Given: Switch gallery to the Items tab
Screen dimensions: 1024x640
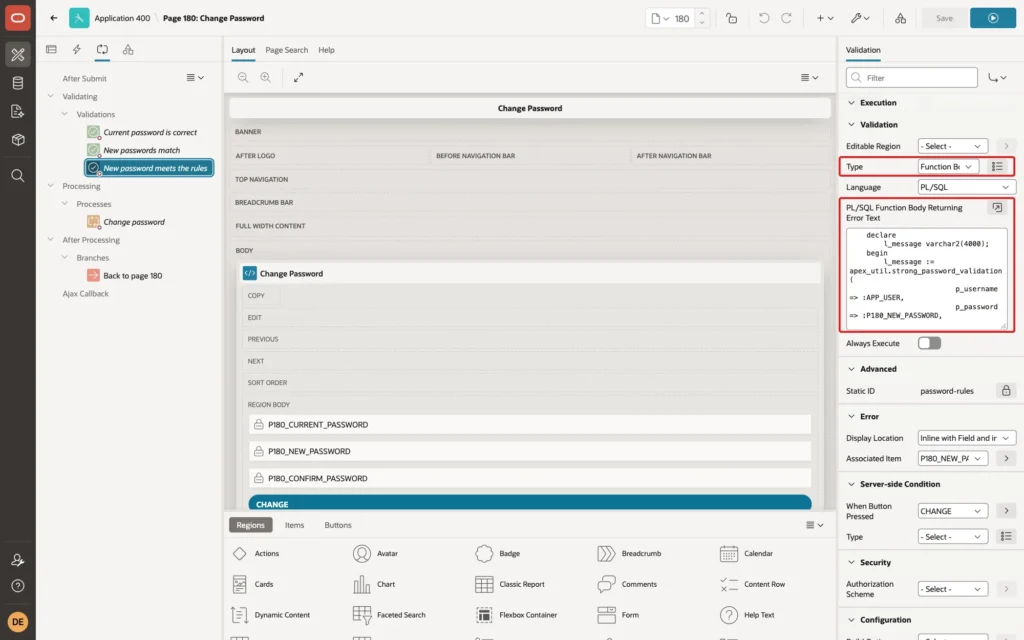Looking at the screenshot, I should click(x=295, y=525).
